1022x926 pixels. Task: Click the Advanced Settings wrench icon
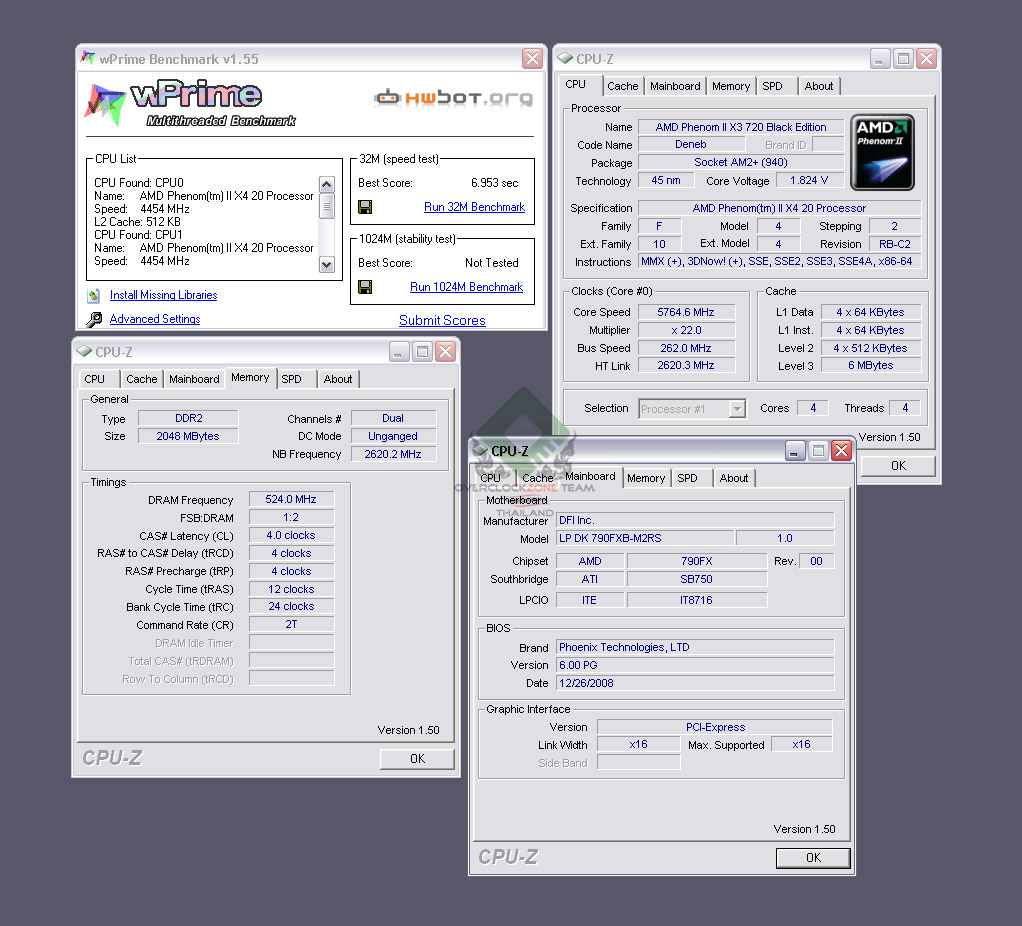pos(94,319)
